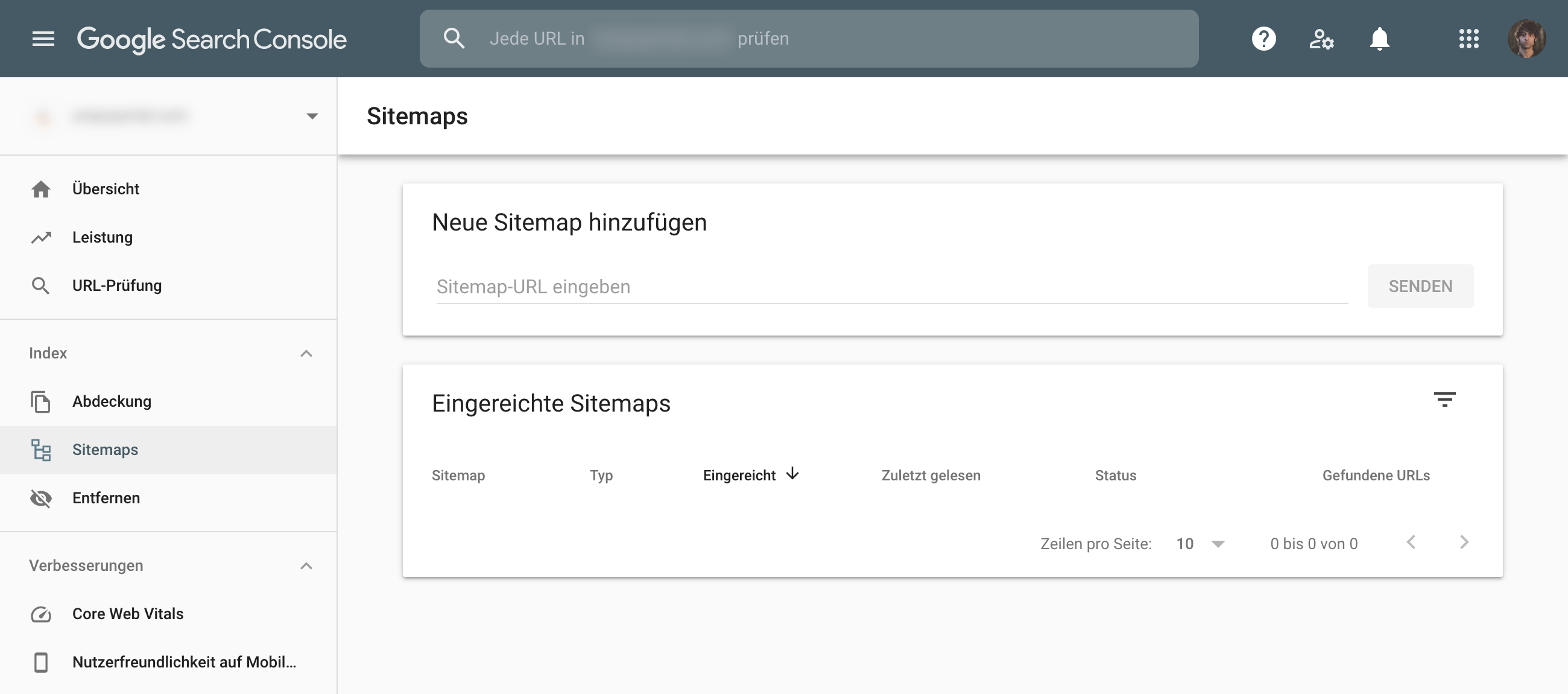Open the property selector dropdown
Image resolution: width=1568 pixels, height=694 pixels.
point(312,116)
